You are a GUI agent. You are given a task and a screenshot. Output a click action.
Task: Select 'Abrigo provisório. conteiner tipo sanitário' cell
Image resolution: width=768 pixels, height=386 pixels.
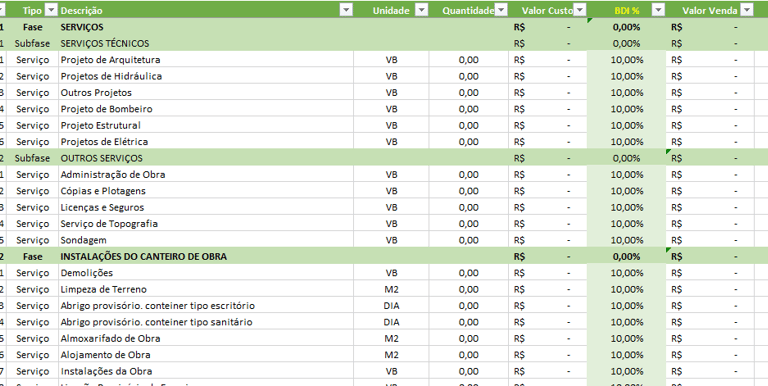(x=206, y=322)
